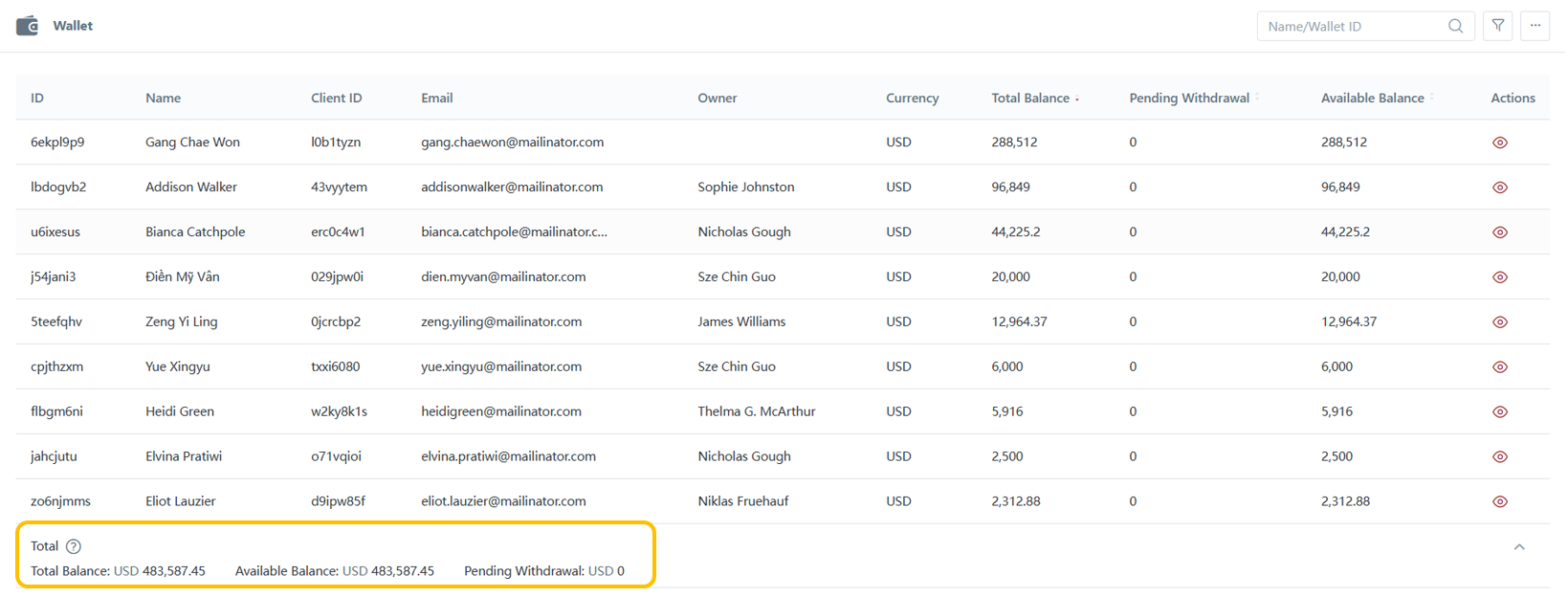This screenshot has width=1568, height=597.
Task: Click the wallet icon in header
Action: [x=28, y=26]
